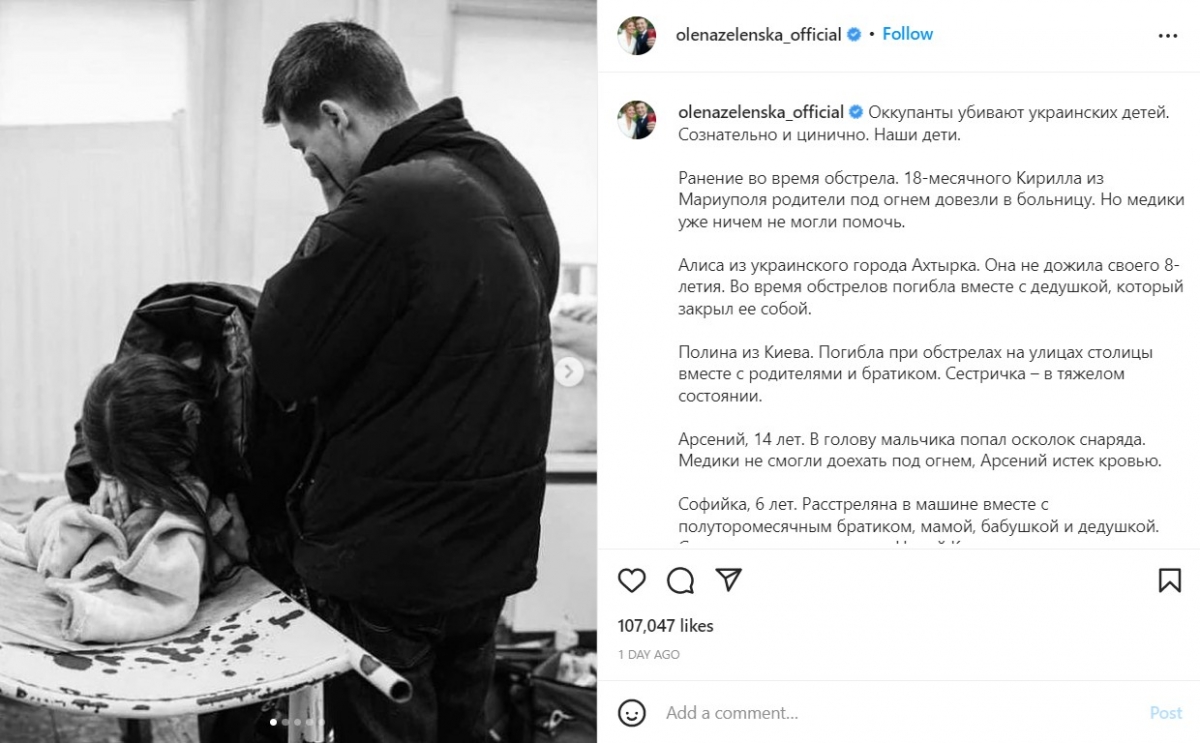Click the header profile avatar
The width and height of the screenshot is (1200, 743).
pos(637,35)
